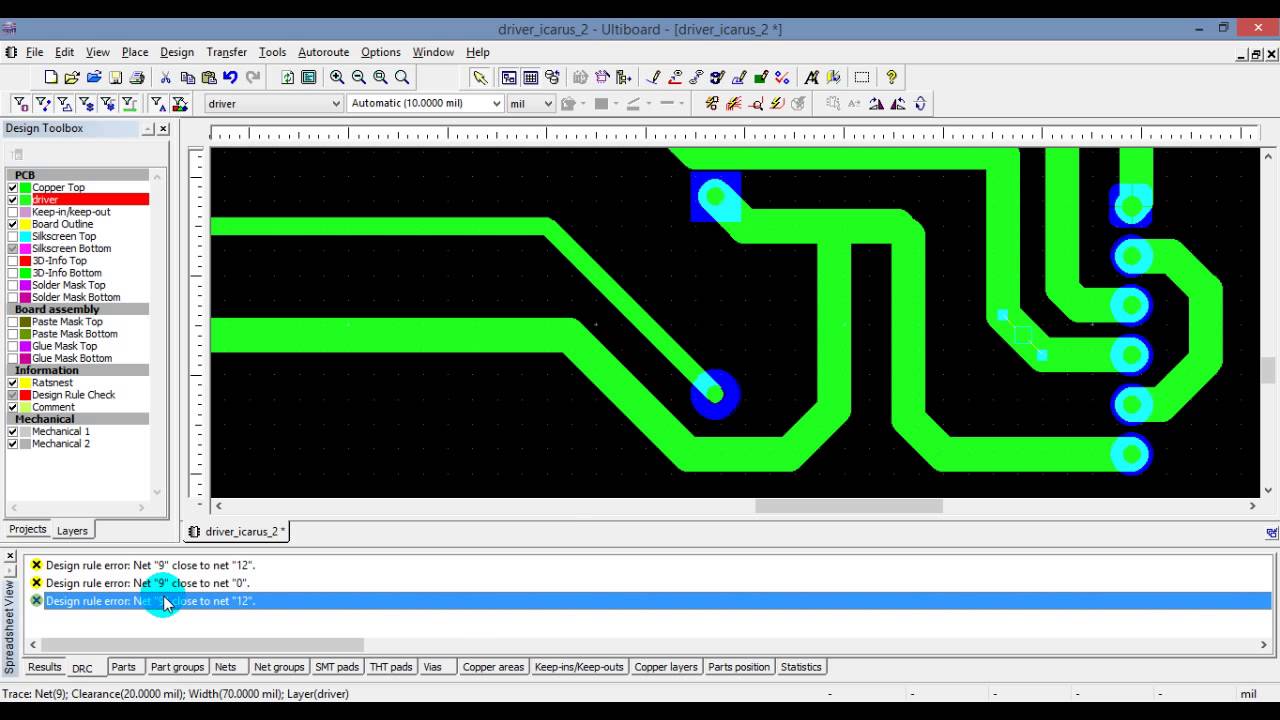Click the Print icon
Image resolution: width=1280 pixels, height=720 pixels.
point(137,77)
